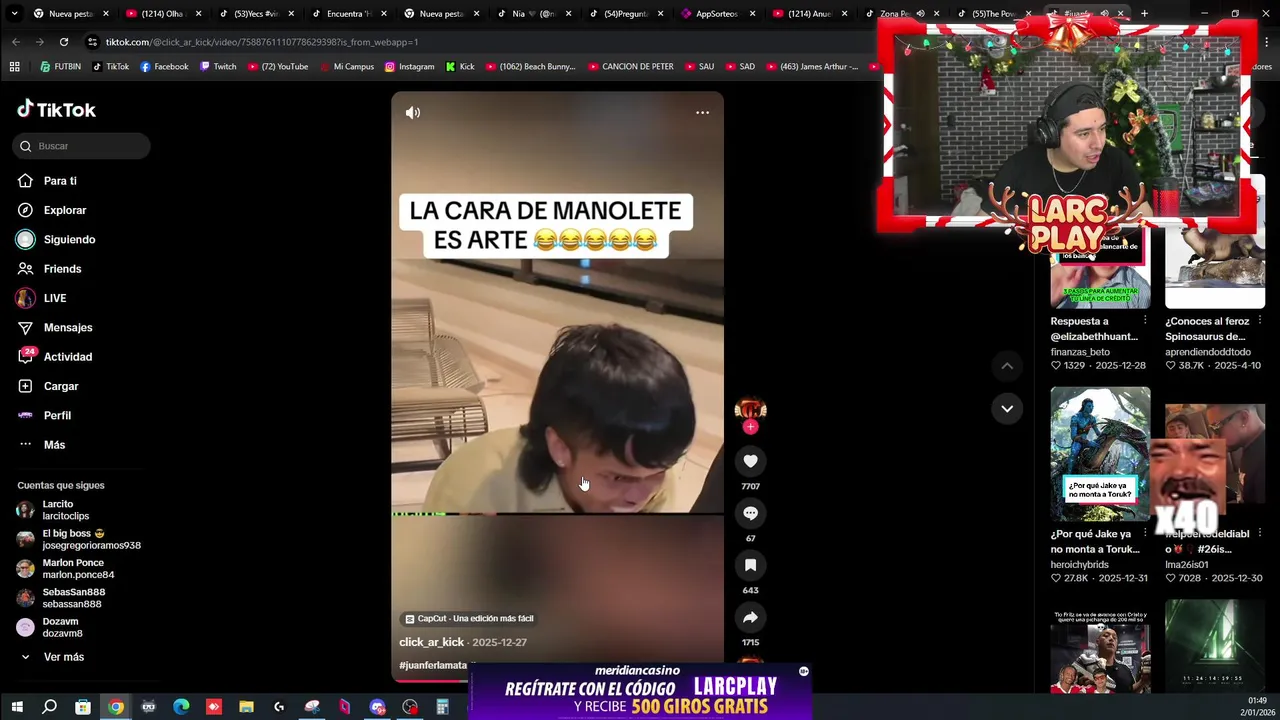The image size is (1280, 720).
Task: Open options for finanzas_beto video
Action: [x=1145, y=320]
